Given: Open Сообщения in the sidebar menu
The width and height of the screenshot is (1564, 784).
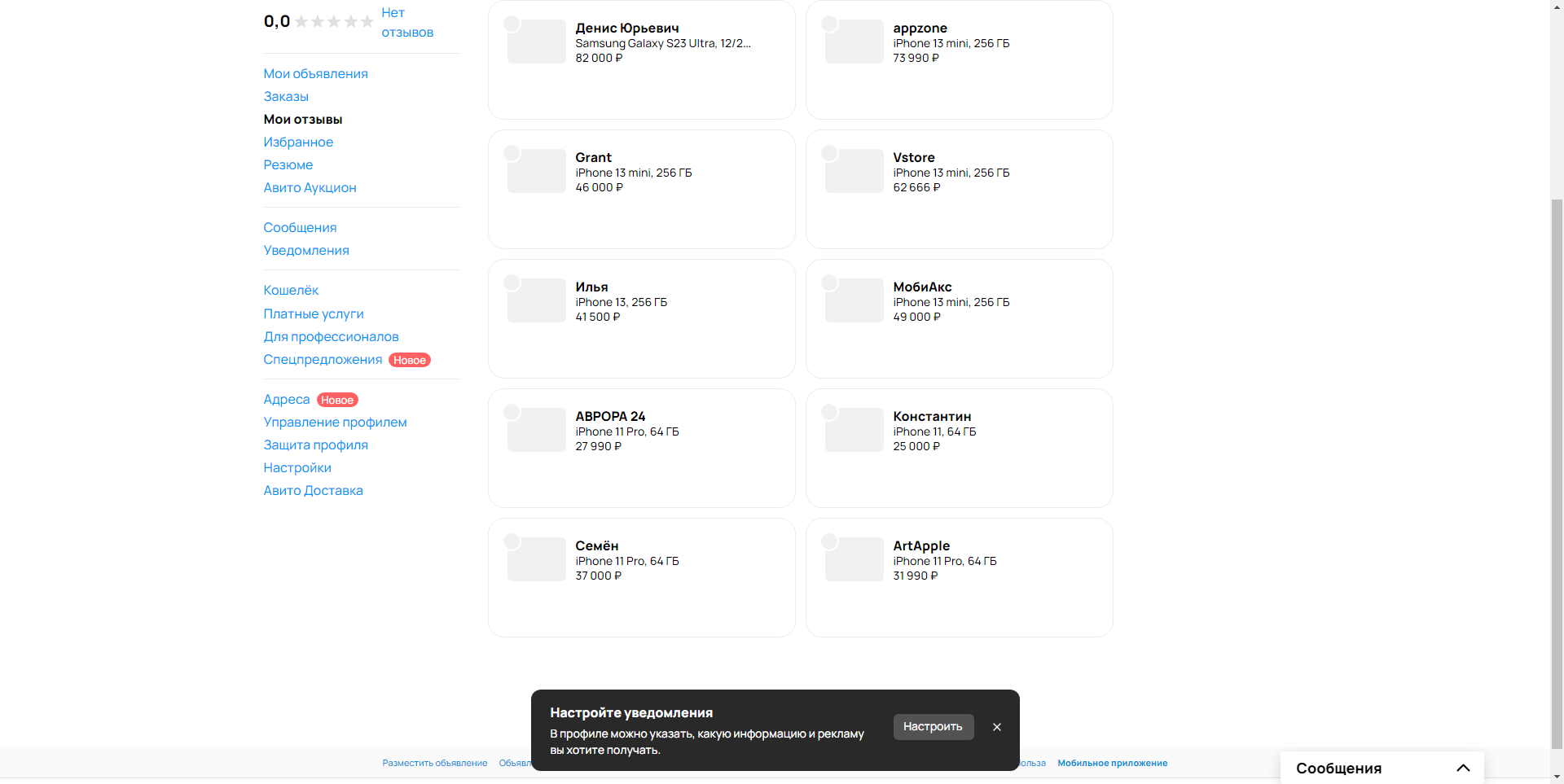Looking at the screenshot, I should tap(300, 228).
